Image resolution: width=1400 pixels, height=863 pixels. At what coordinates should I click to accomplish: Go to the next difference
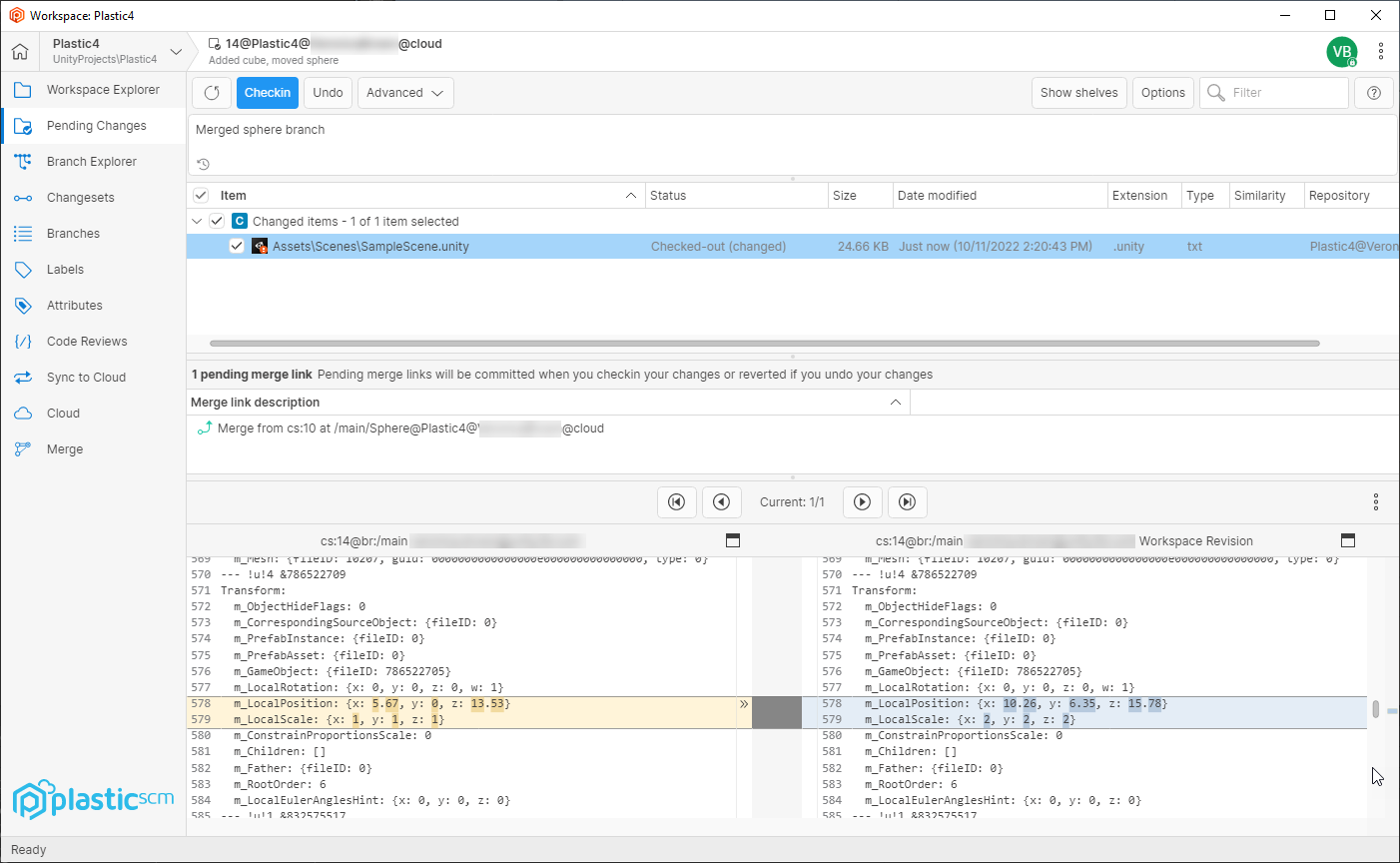[862, 501]
